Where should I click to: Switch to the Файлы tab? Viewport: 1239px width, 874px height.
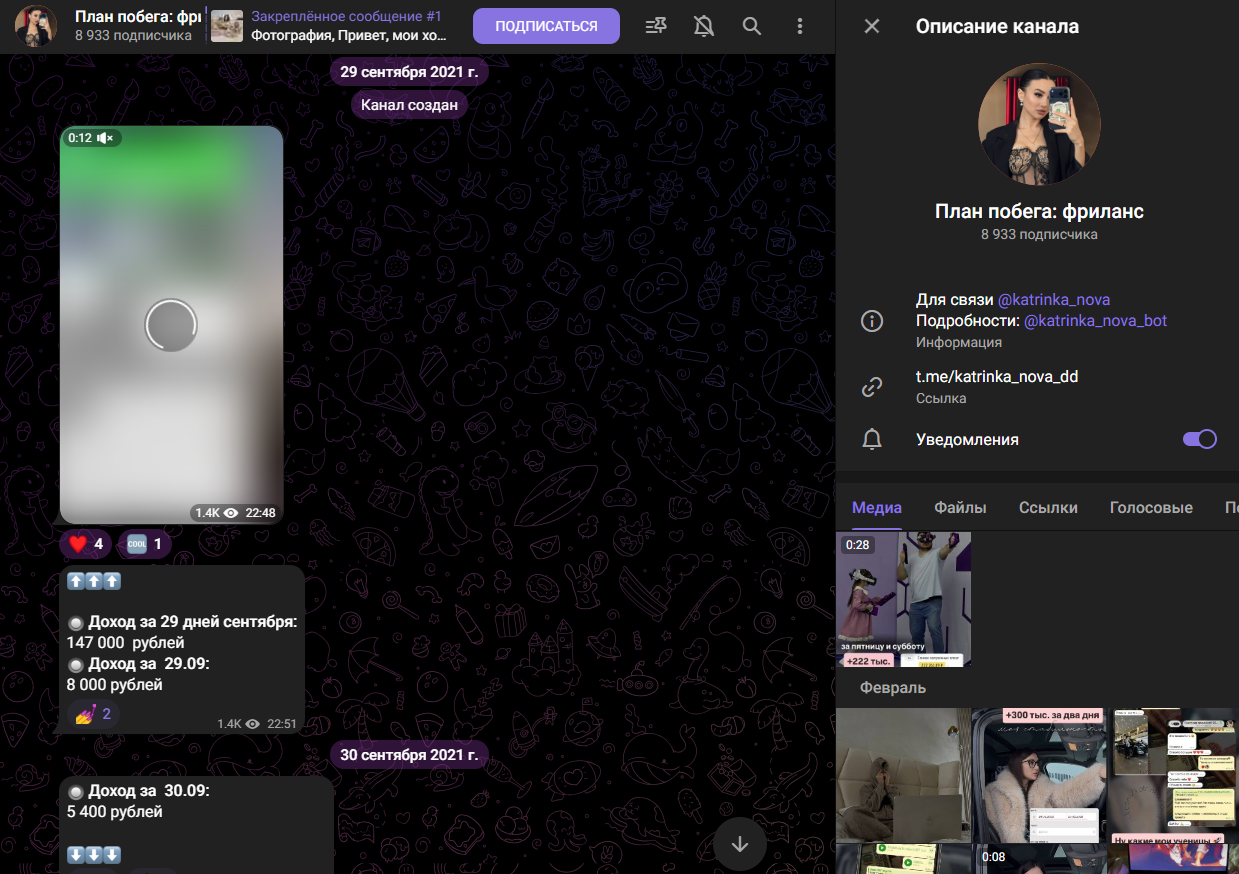(x=960, y=508)
